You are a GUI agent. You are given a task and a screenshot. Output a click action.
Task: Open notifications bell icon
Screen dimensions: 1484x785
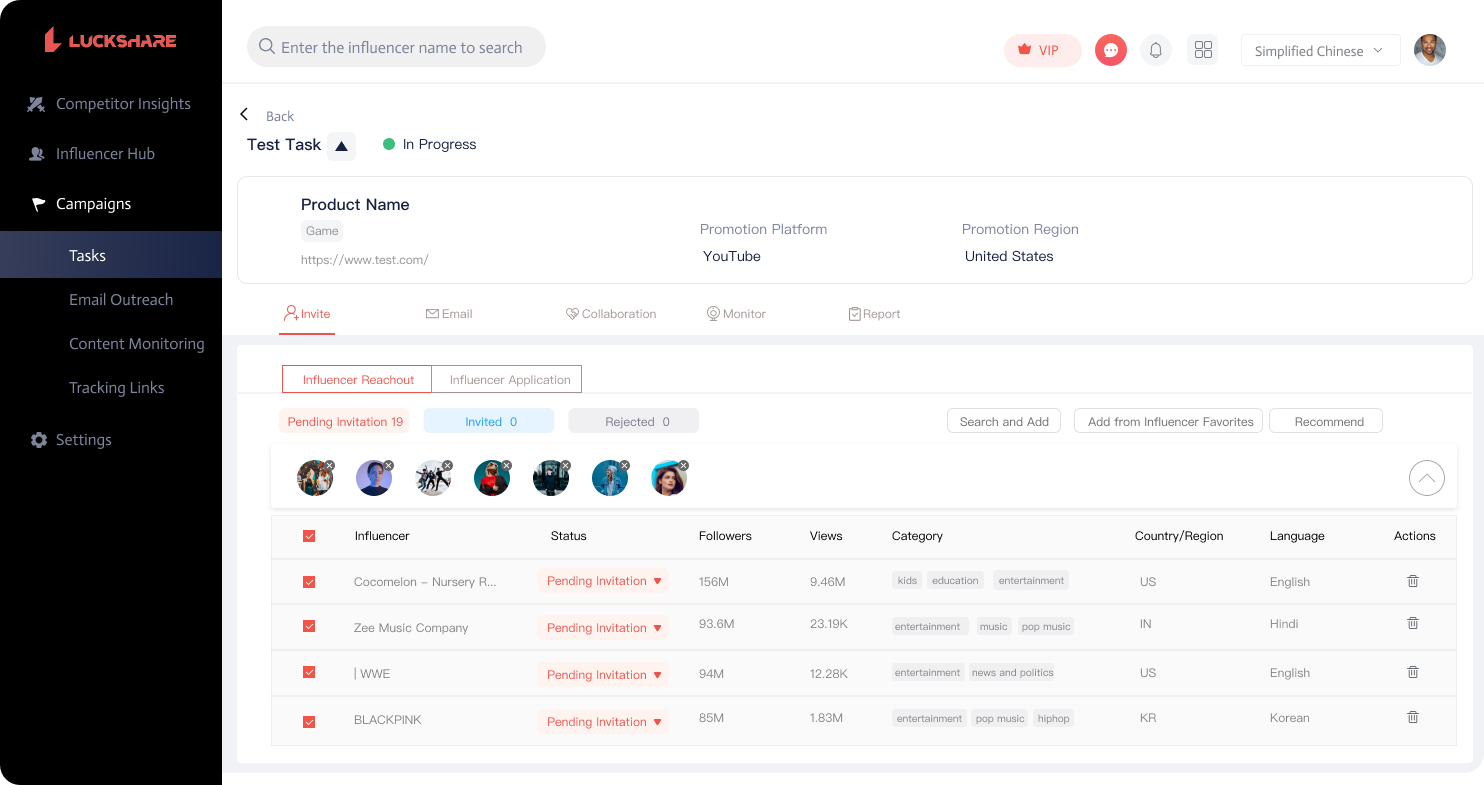tap(1156, 50)
